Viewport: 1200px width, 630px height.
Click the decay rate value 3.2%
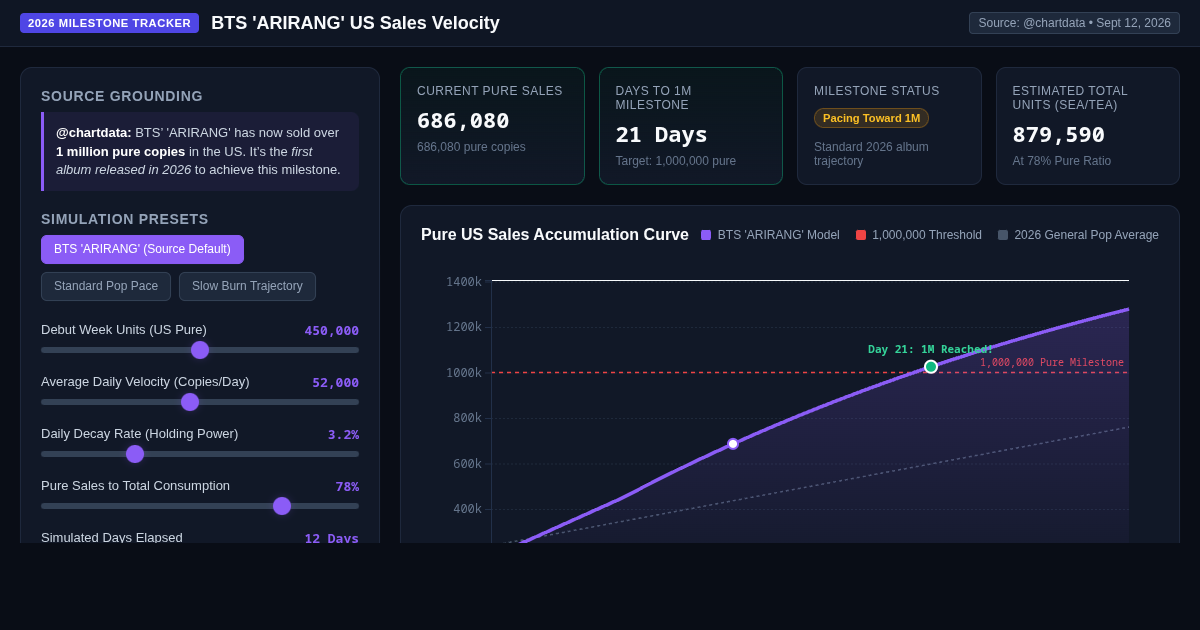343,435
